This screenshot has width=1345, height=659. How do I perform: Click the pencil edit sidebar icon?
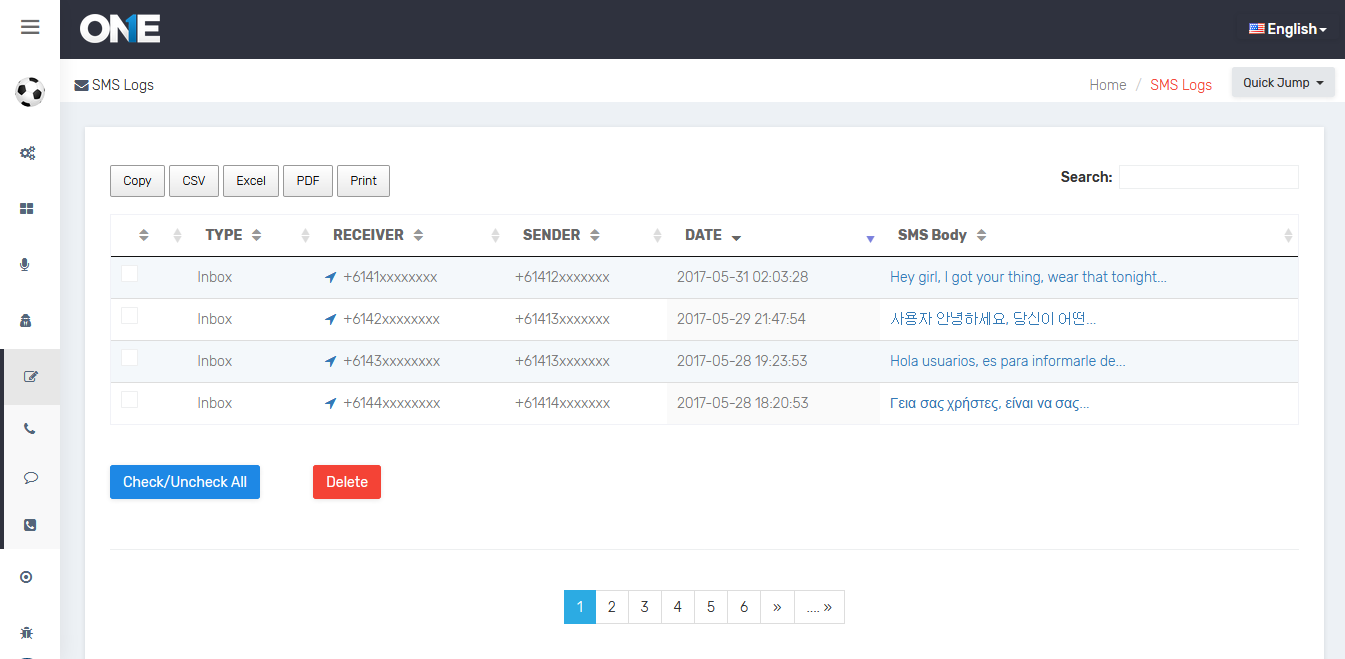tap(30, 377)
